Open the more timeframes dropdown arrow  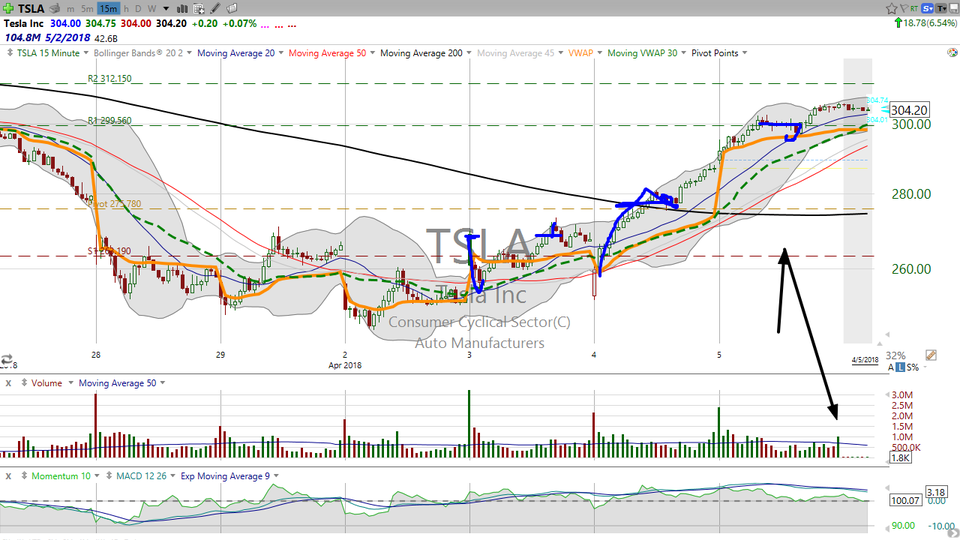point(166,9)
